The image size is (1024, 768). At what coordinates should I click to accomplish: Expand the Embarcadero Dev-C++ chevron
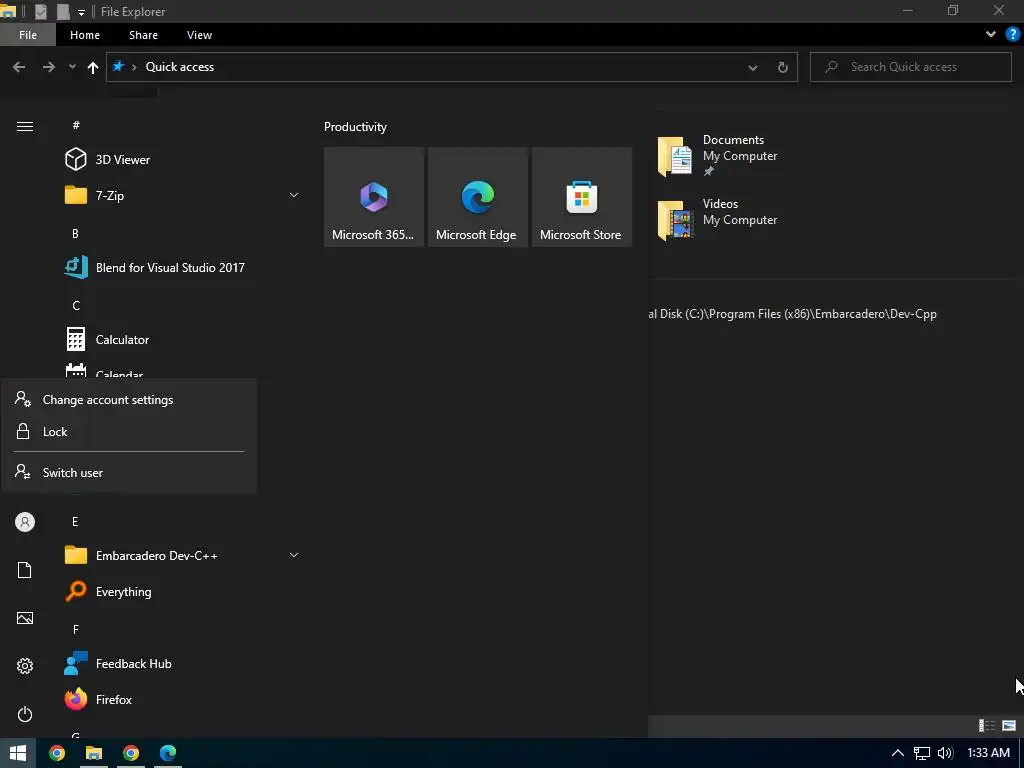294,555
